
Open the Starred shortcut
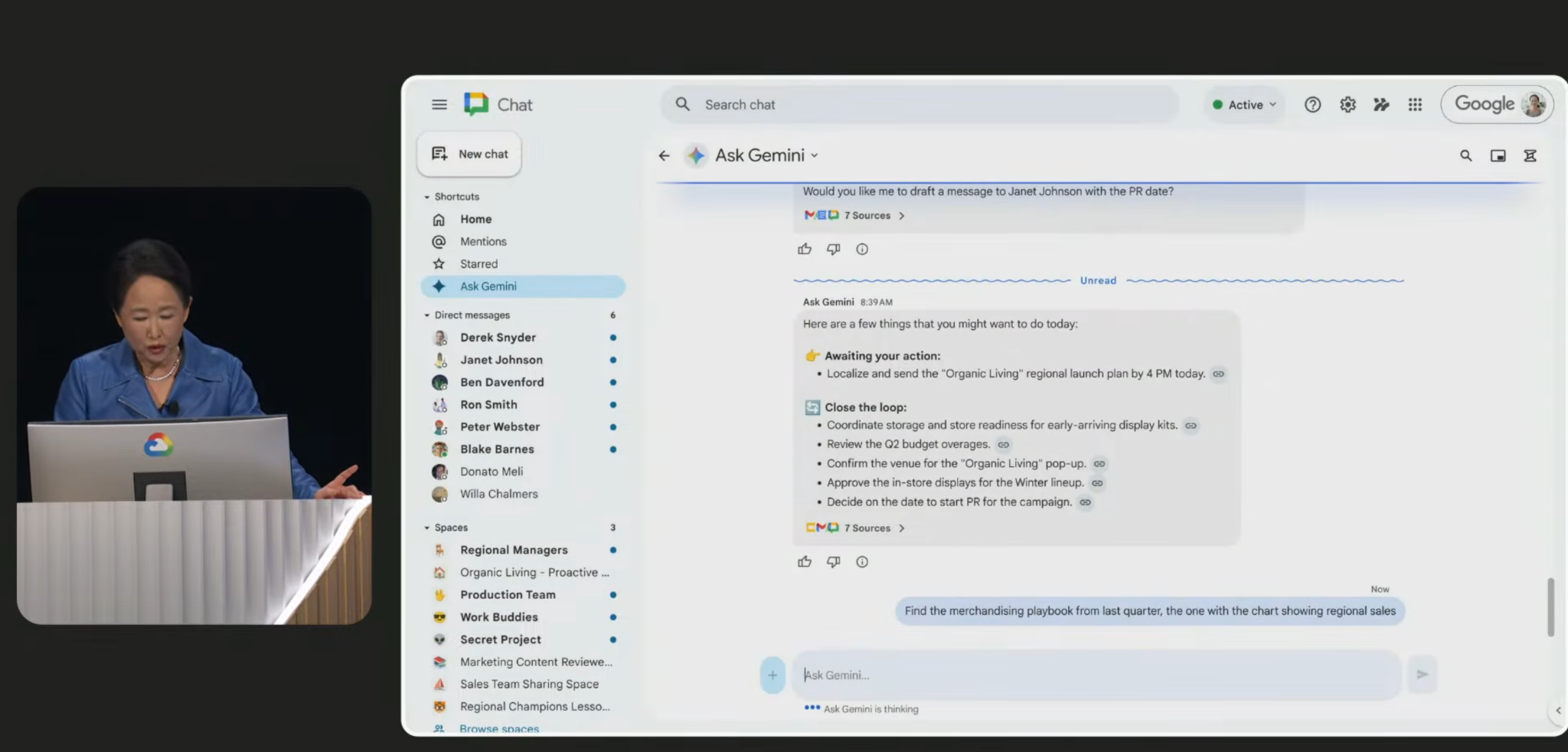(x=479, y=264)
